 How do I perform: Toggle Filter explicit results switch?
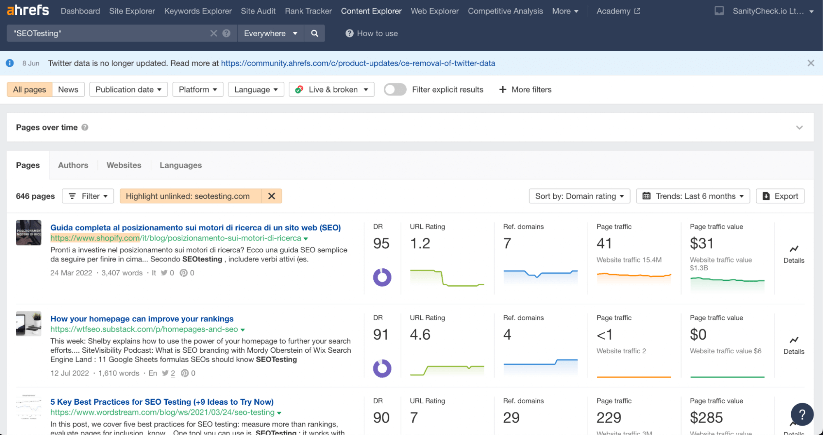[x=395, y=89]
